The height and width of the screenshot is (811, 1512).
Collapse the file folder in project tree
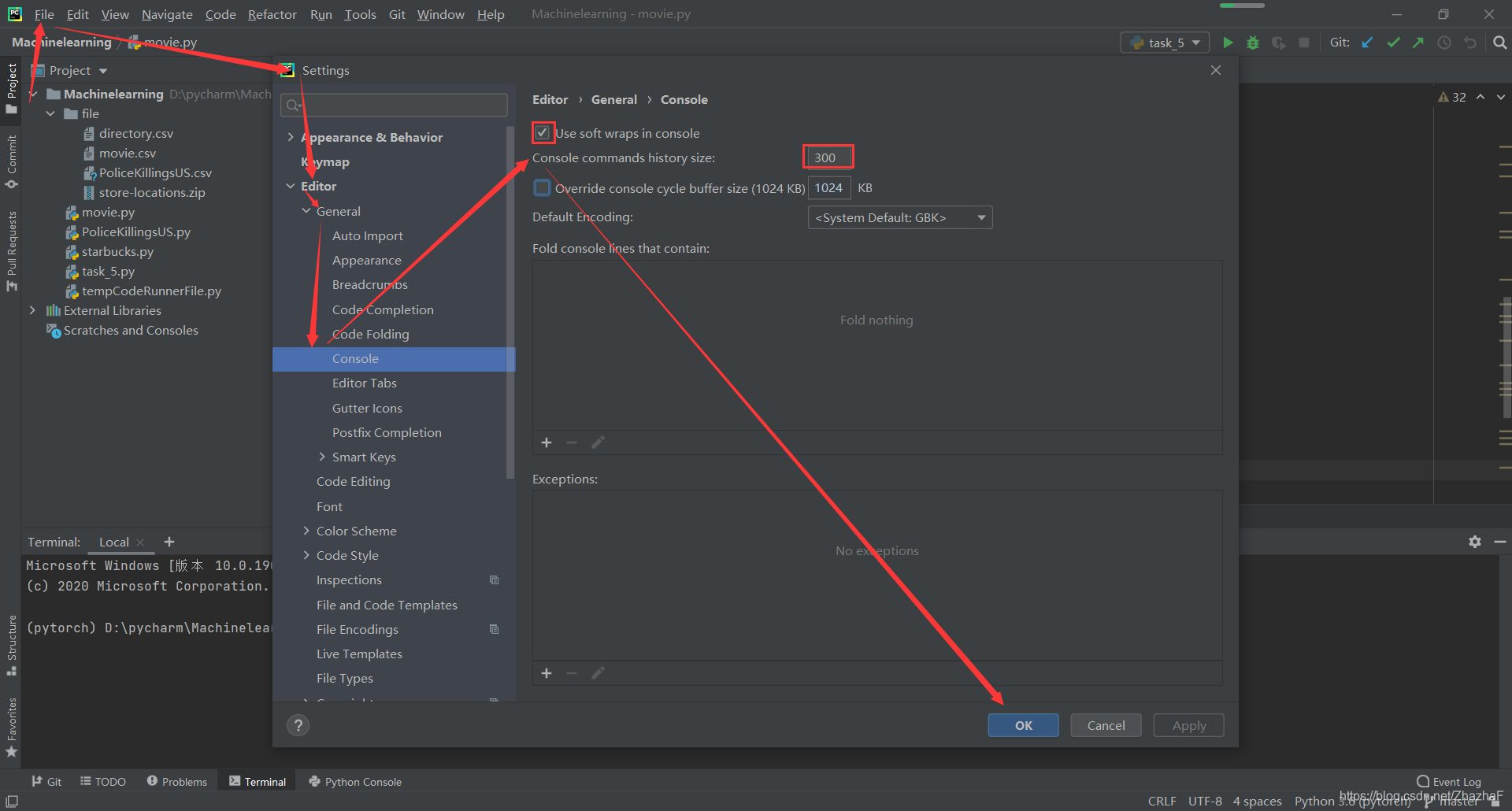[x=50, y=113]
